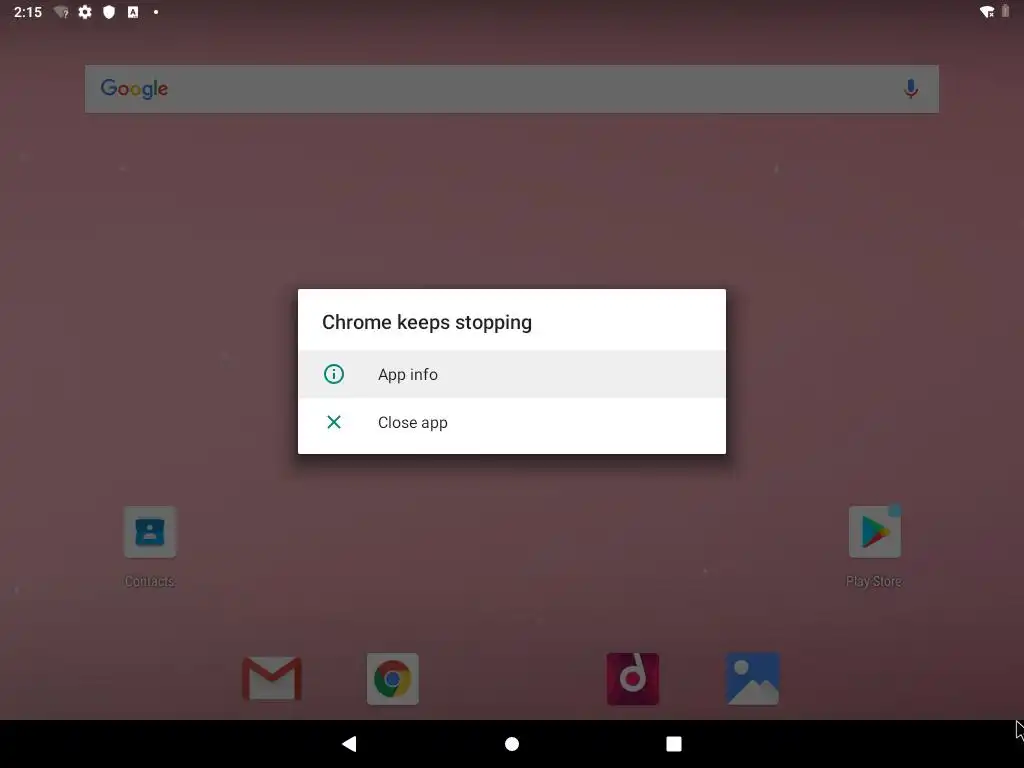Tap the Play Store label text
The image size is (1024, 768).
874,581
